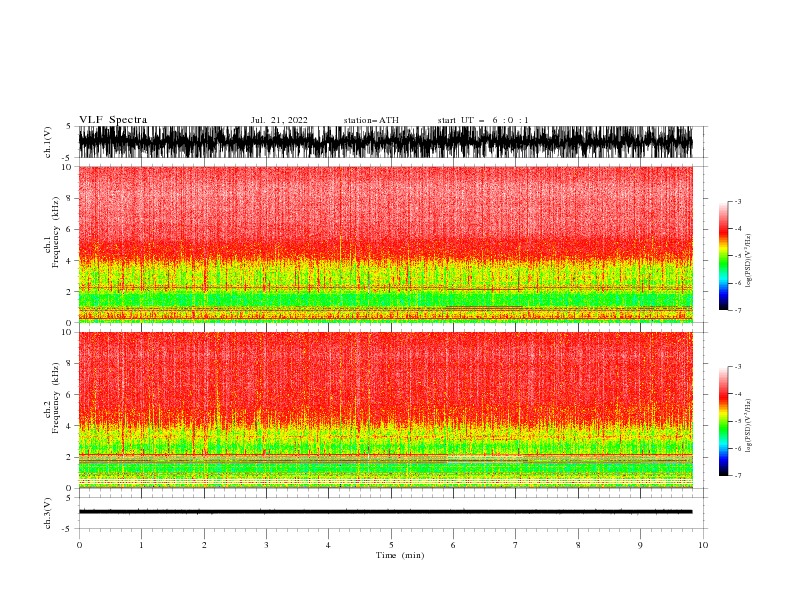The height and width of the screenshot is (612, 792).
Task: Click the ch.1 black waveform trace
Action: pyautogui.click(x=385, y=142)
